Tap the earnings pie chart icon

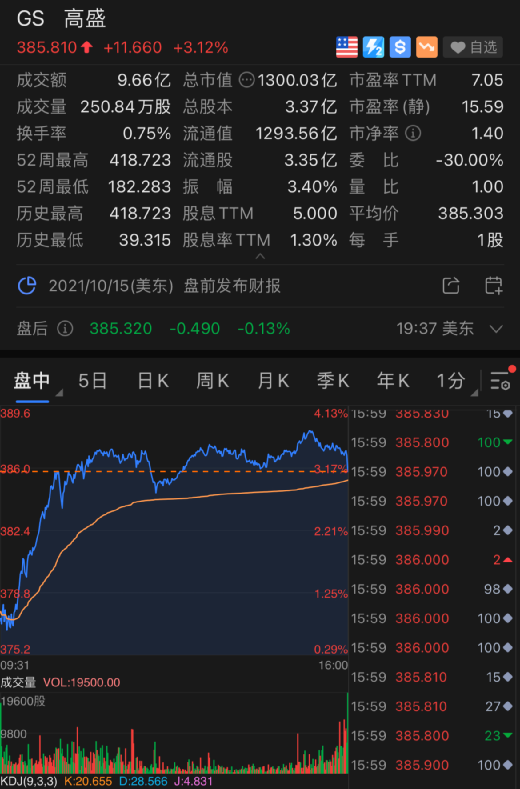(27, 286)
